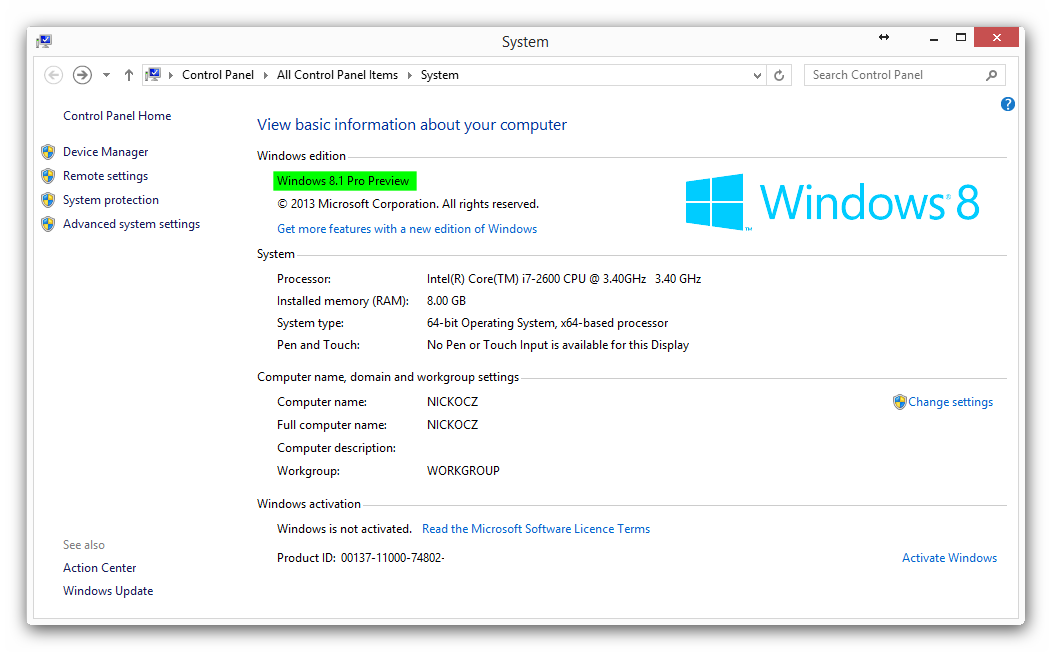Click the View basic information heading

click(x=412, y=125)
